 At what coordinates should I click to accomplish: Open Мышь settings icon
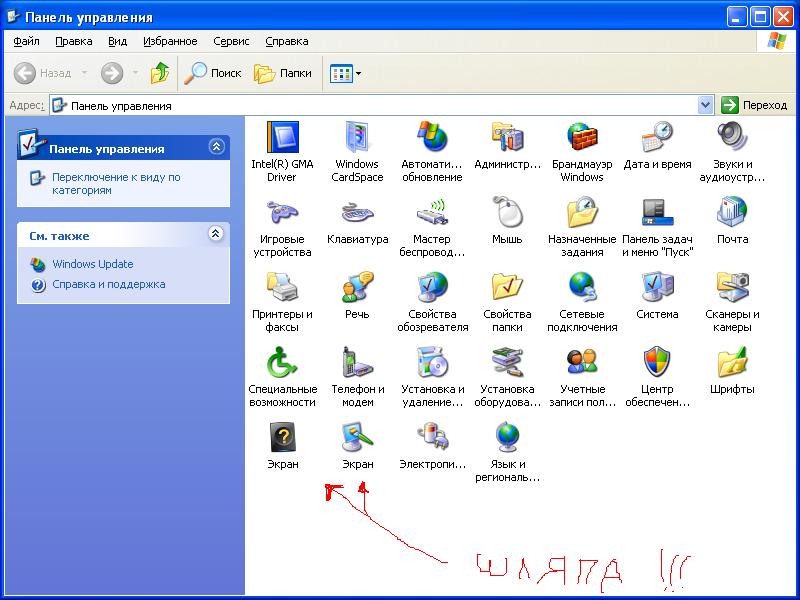pyautogui.click(x=507, y=213)
